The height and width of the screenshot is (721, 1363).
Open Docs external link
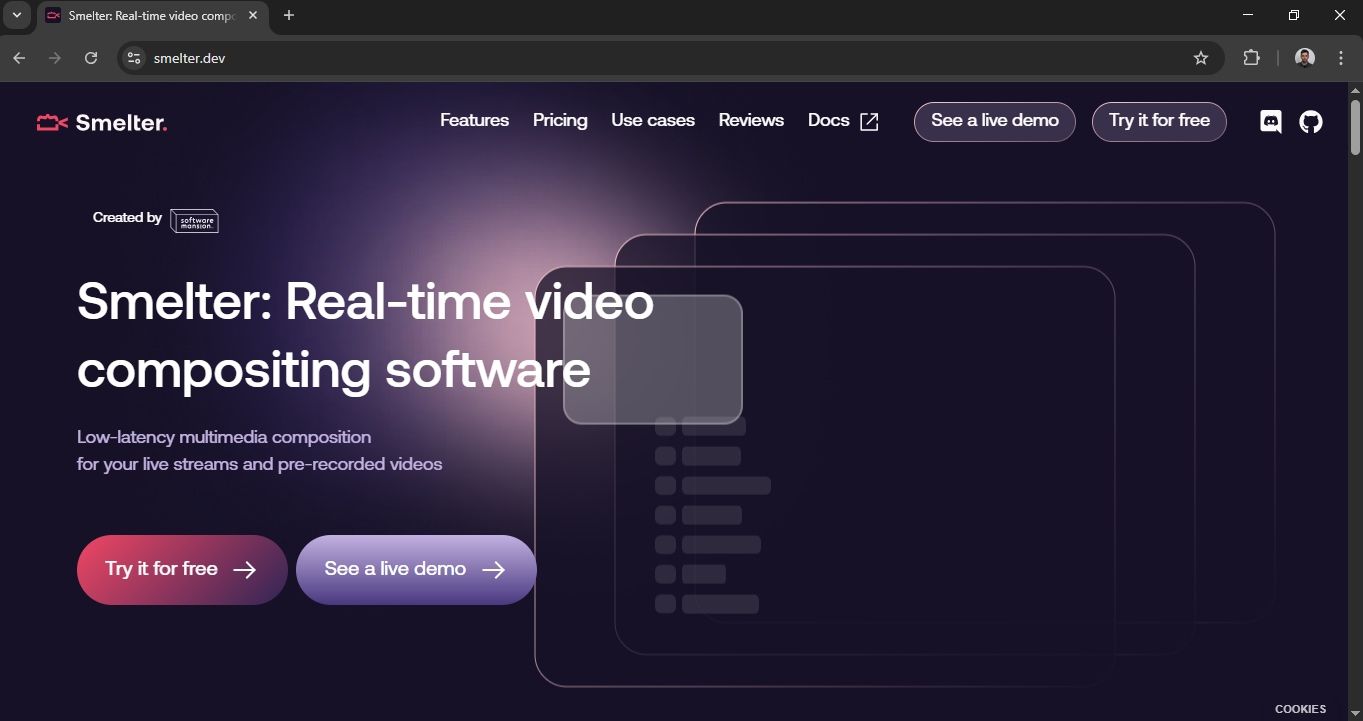pos(842,121)
